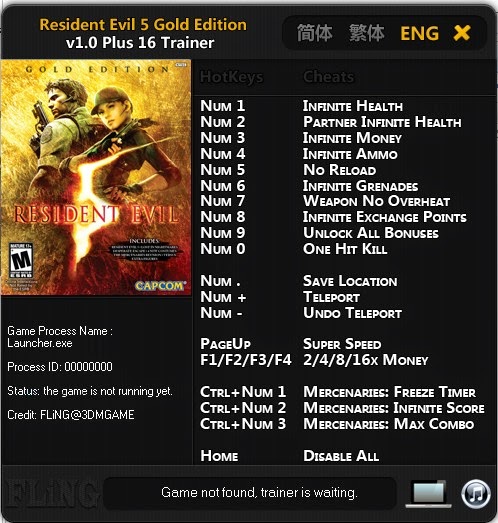The image size is (498, 523).
Task: Toggle One Hit Kill
Action: point(345,249)
